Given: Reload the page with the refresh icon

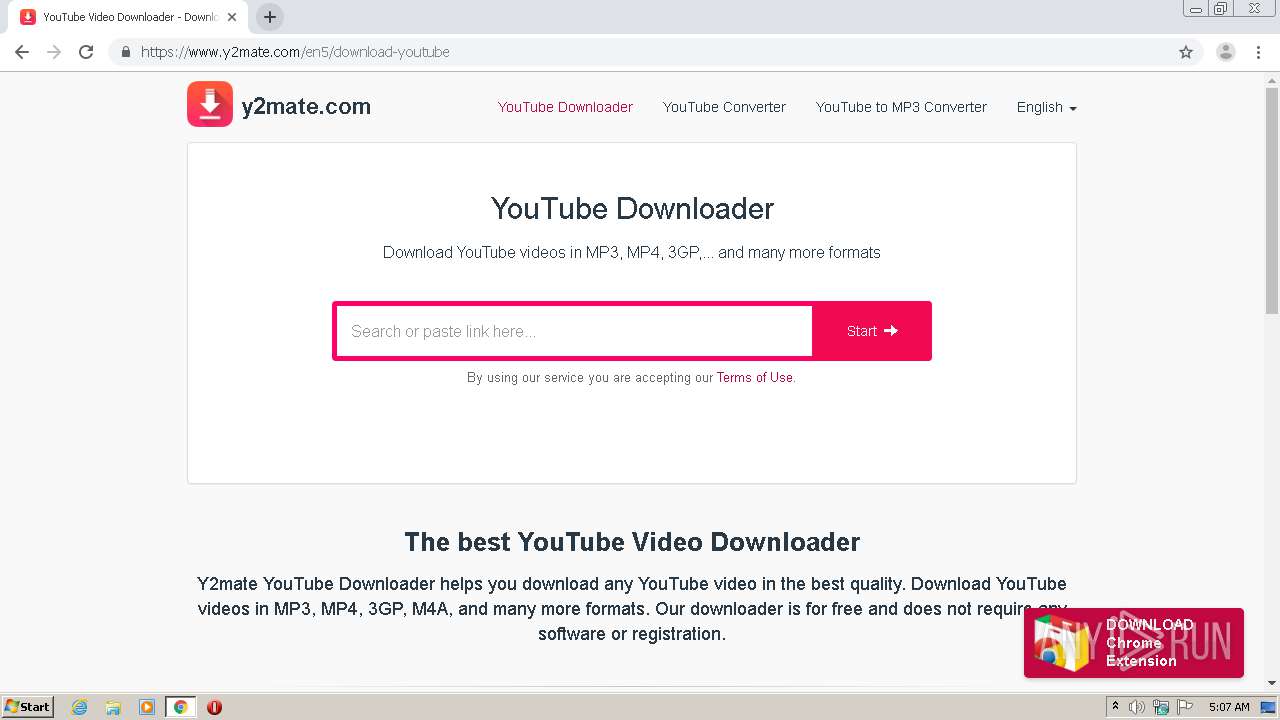Looking at the screenshot, I should click(86, 52).
